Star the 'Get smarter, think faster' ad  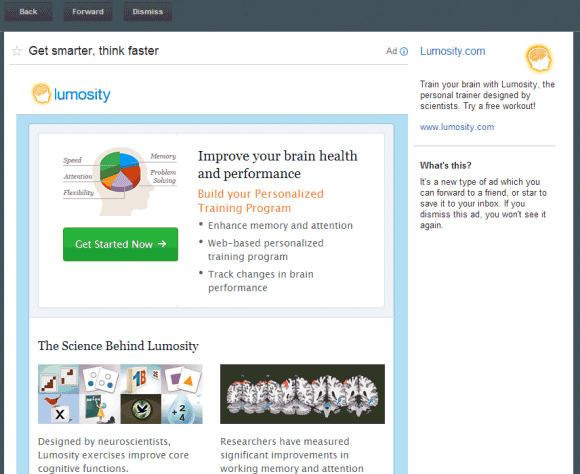pyautogui.click(x=17, y=51)
